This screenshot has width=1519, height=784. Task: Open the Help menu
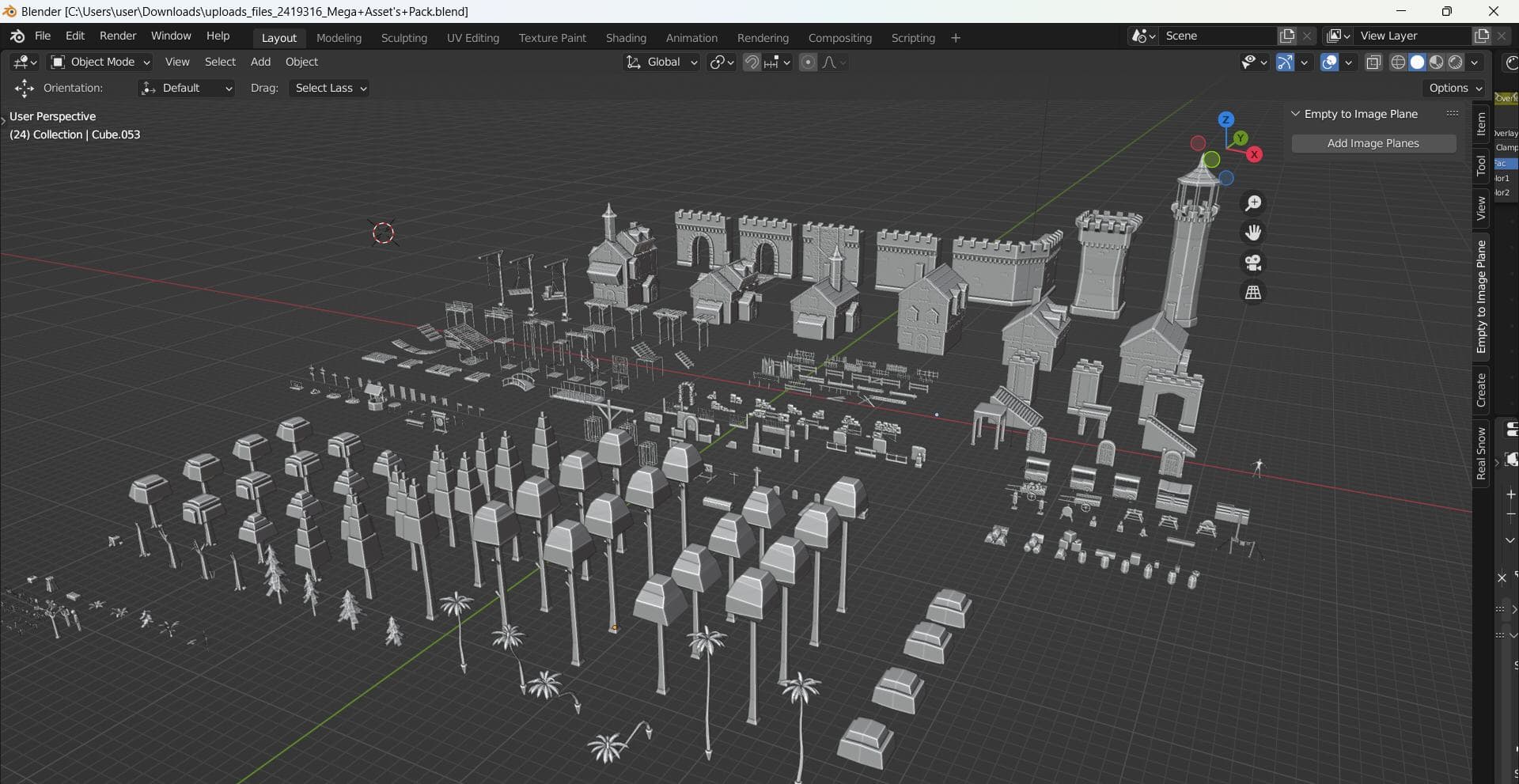pyautogui.click(x=218, y=36)
